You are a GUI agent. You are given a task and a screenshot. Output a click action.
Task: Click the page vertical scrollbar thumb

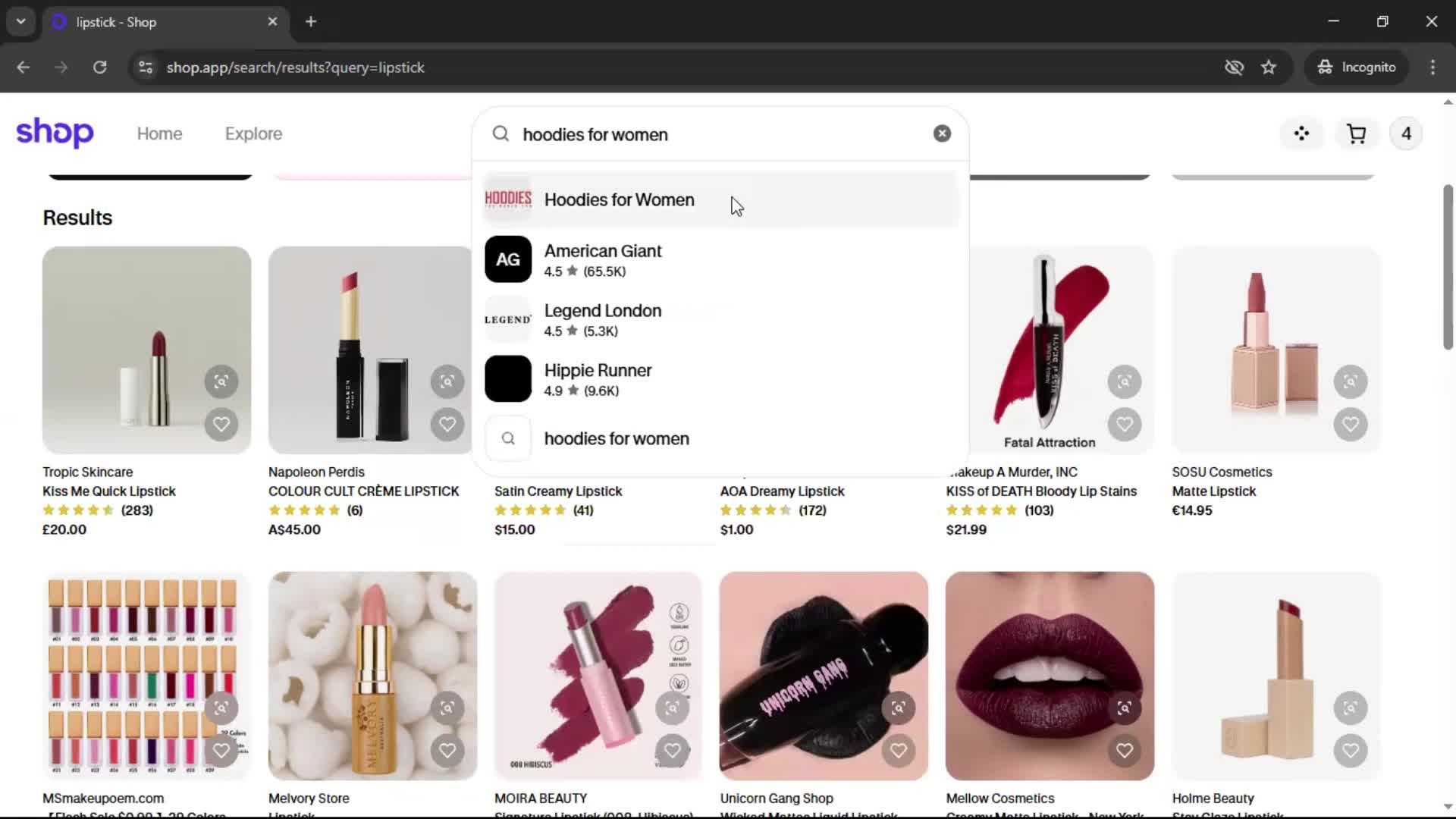pyautogui.click(x=1448, y=265)
